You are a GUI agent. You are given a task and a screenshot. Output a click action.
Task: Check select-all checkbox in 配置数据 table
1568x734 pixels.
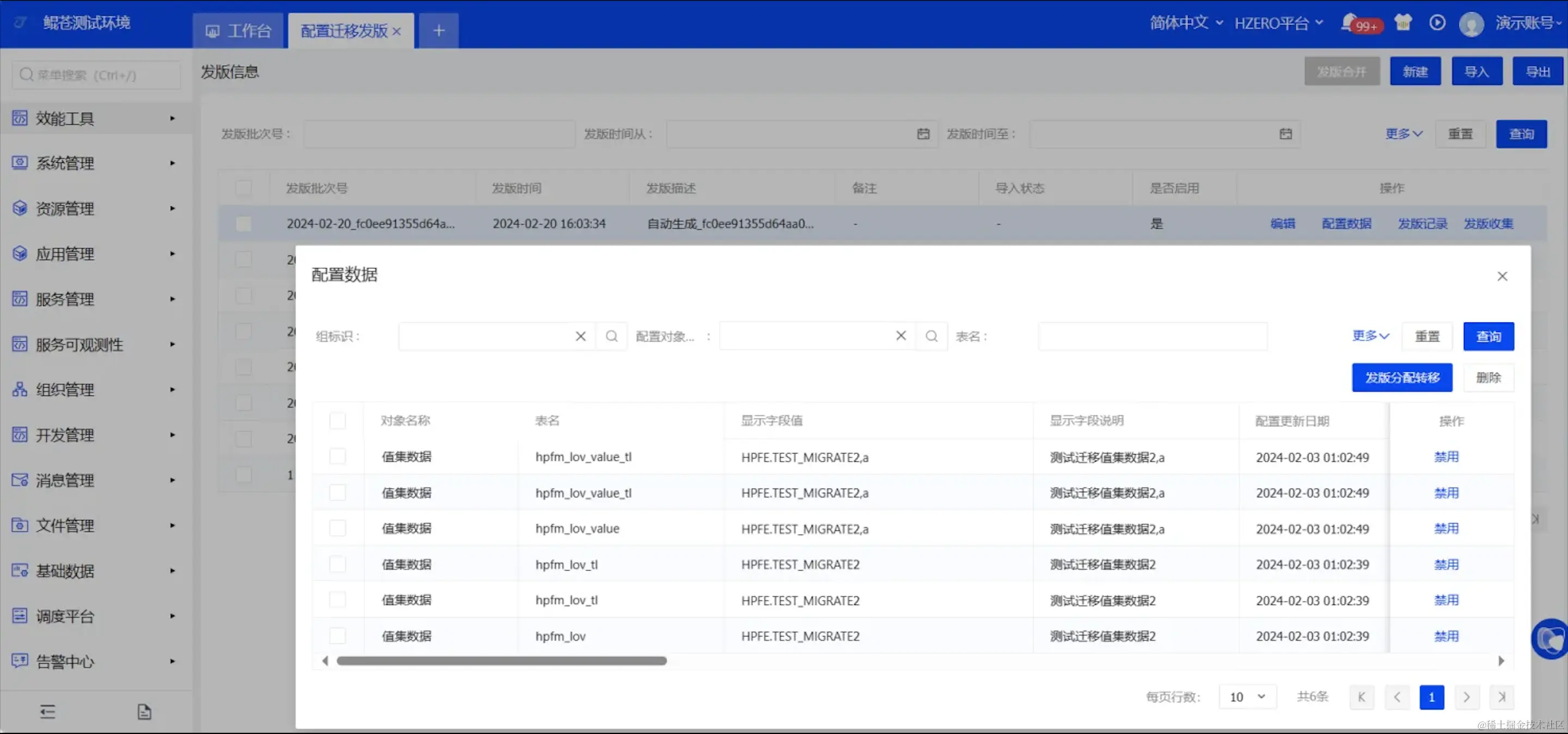tap(337, 420)
